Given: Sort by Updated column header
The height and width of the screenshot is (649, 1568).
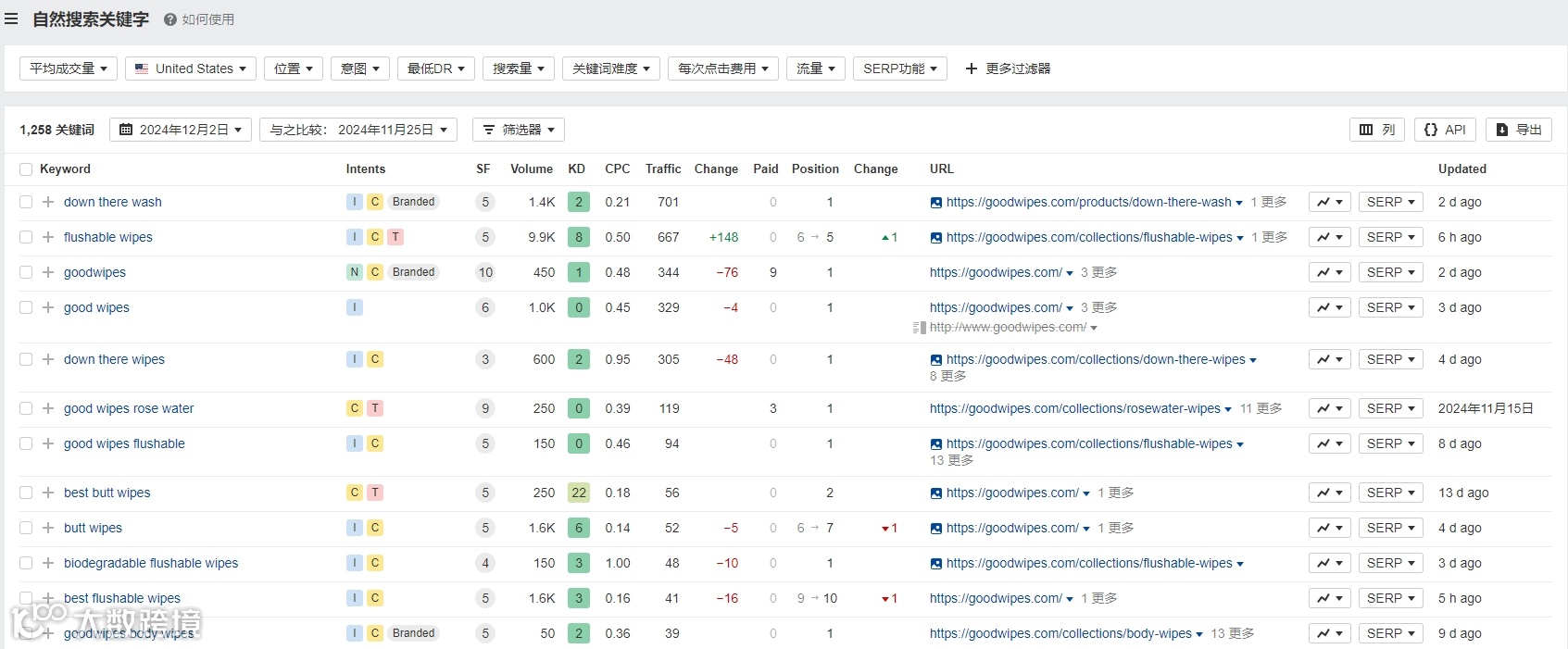Looking at the screenshot, I should coord(1462,169).
